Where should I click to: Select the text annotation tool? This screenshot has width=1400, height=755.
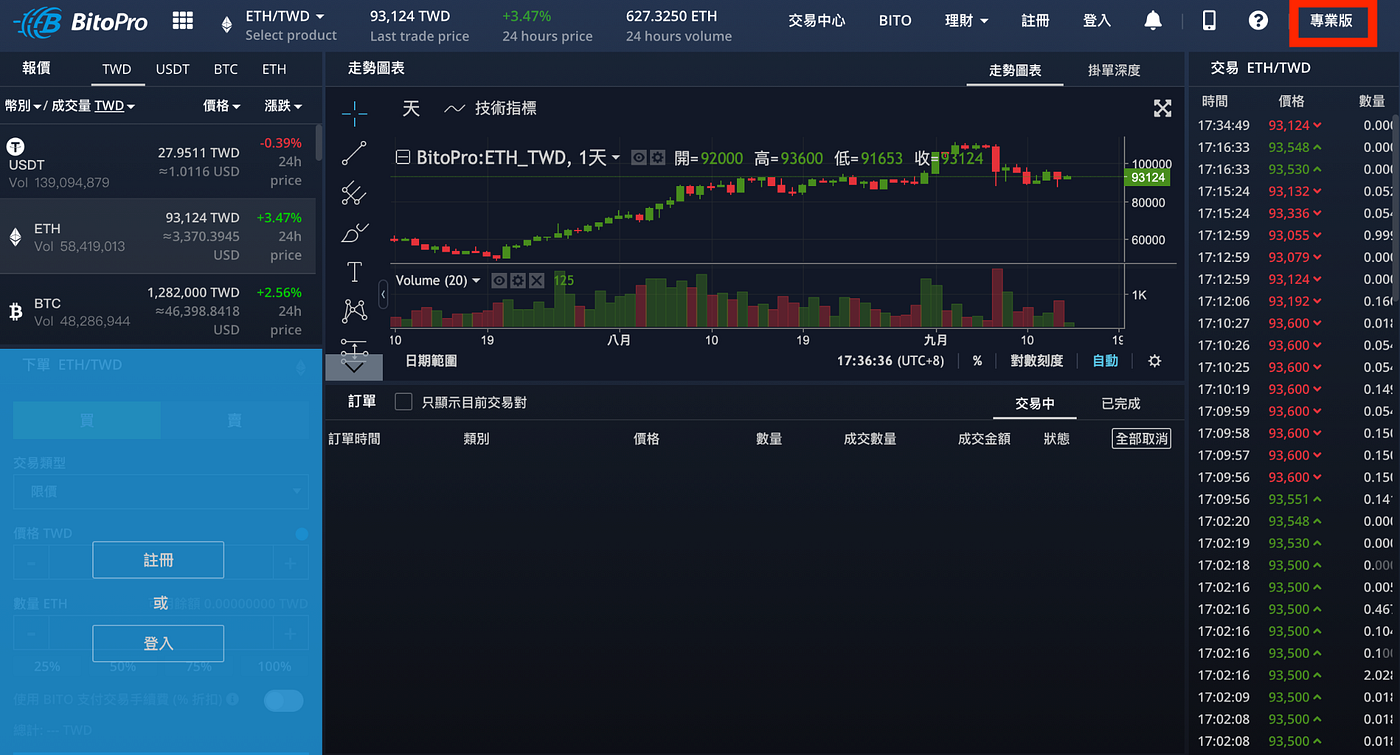pos(355,271)
